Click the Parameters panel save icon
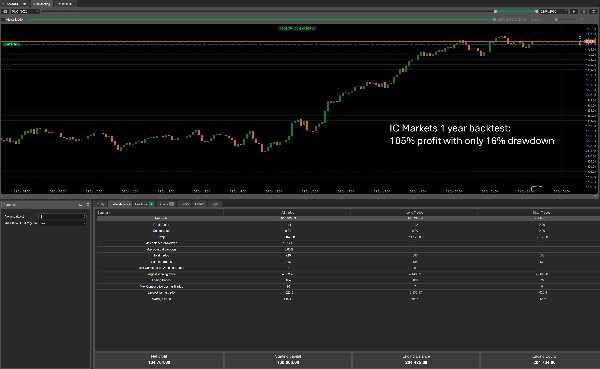 80,204
